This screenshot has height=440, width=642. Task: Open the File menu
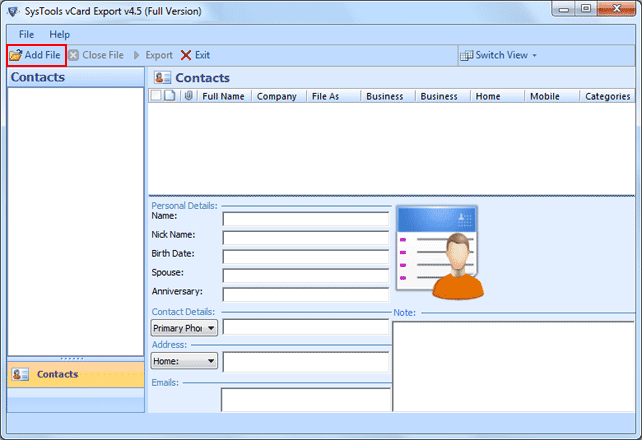point(26,34)
